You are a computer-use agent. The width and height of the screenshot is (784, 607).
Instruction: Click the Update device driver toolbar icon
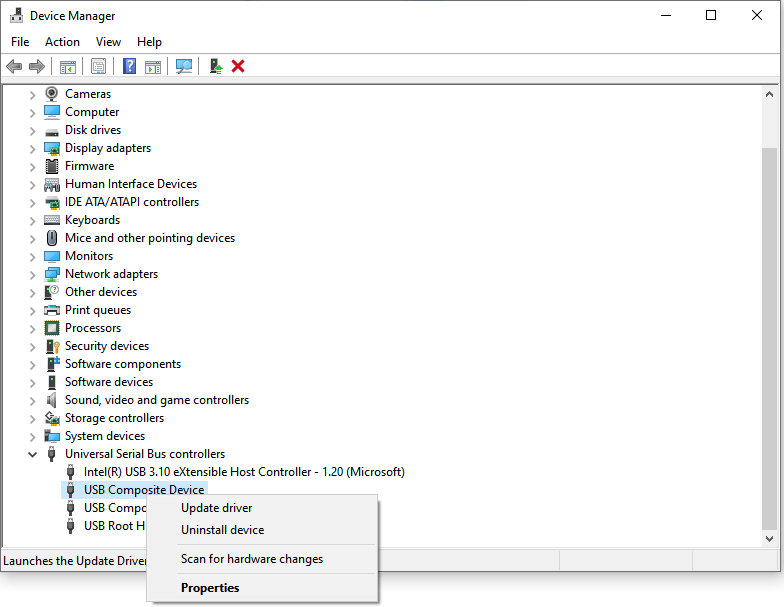point(215,66)
